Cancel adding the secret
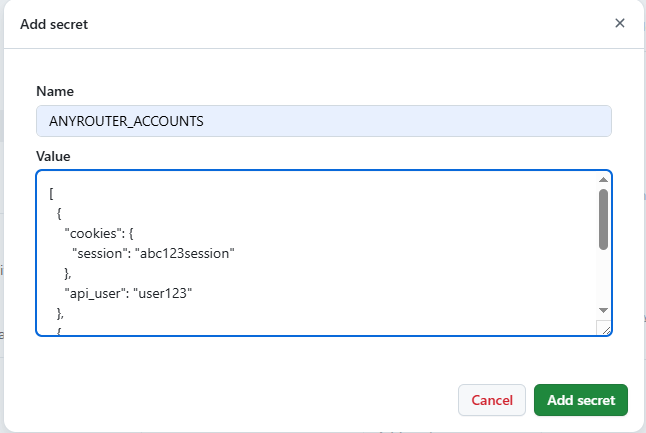The width and height of the screenshot is (646, 433). 492,400
